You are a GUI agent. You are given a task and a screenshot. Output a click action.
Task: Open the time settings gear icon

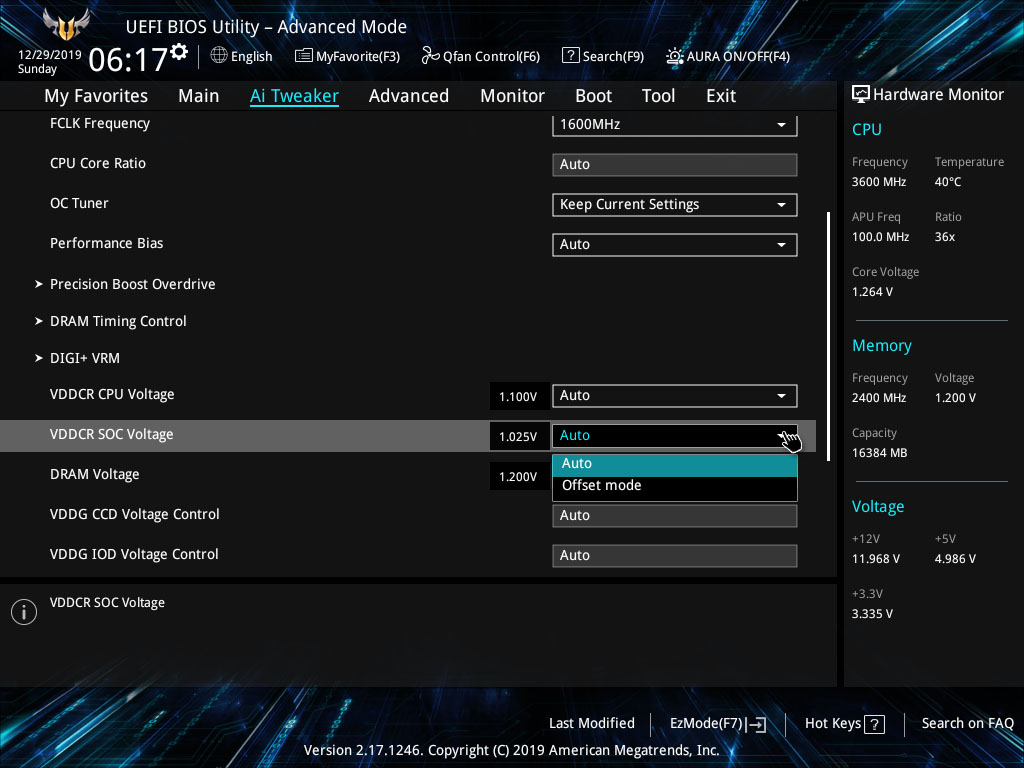coord(179,52)
